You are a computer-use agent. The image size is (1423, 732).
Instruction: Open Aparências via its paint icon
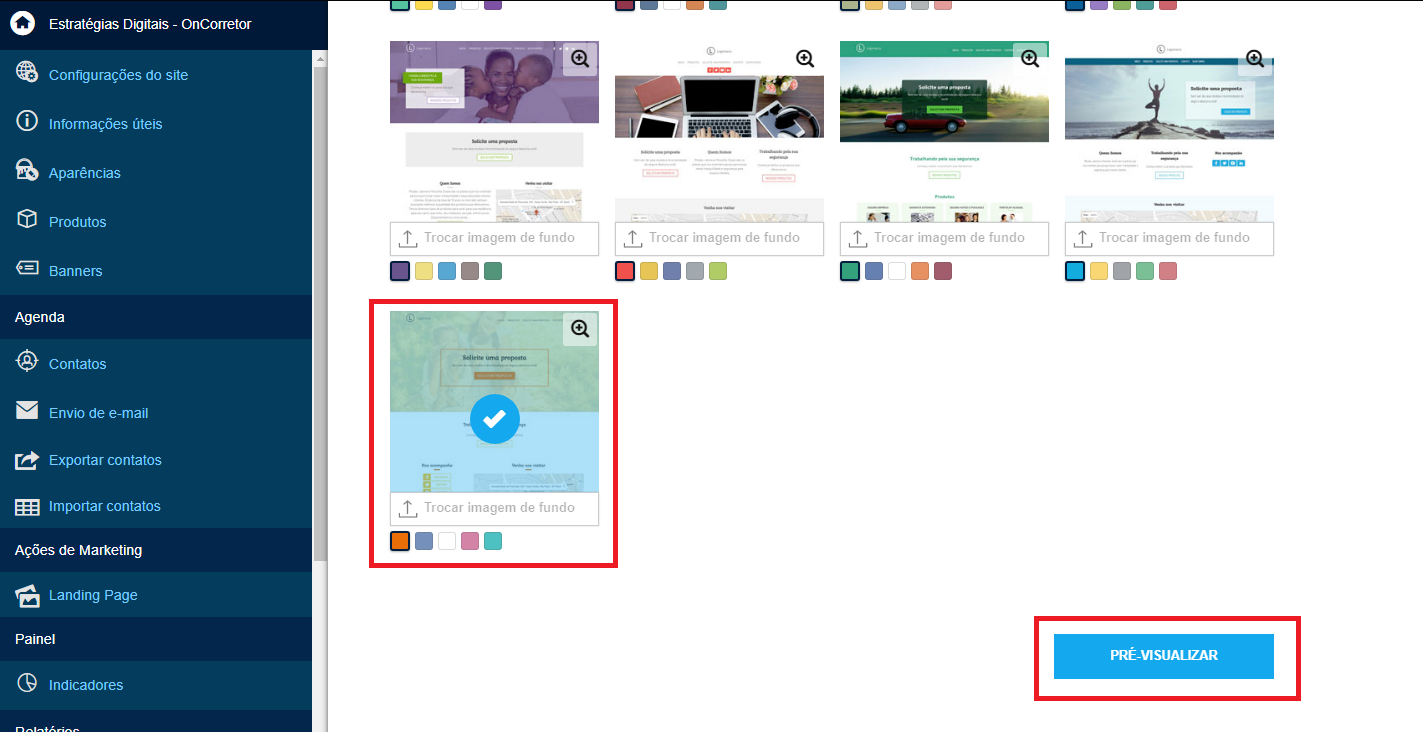click(x=27, y=171)
